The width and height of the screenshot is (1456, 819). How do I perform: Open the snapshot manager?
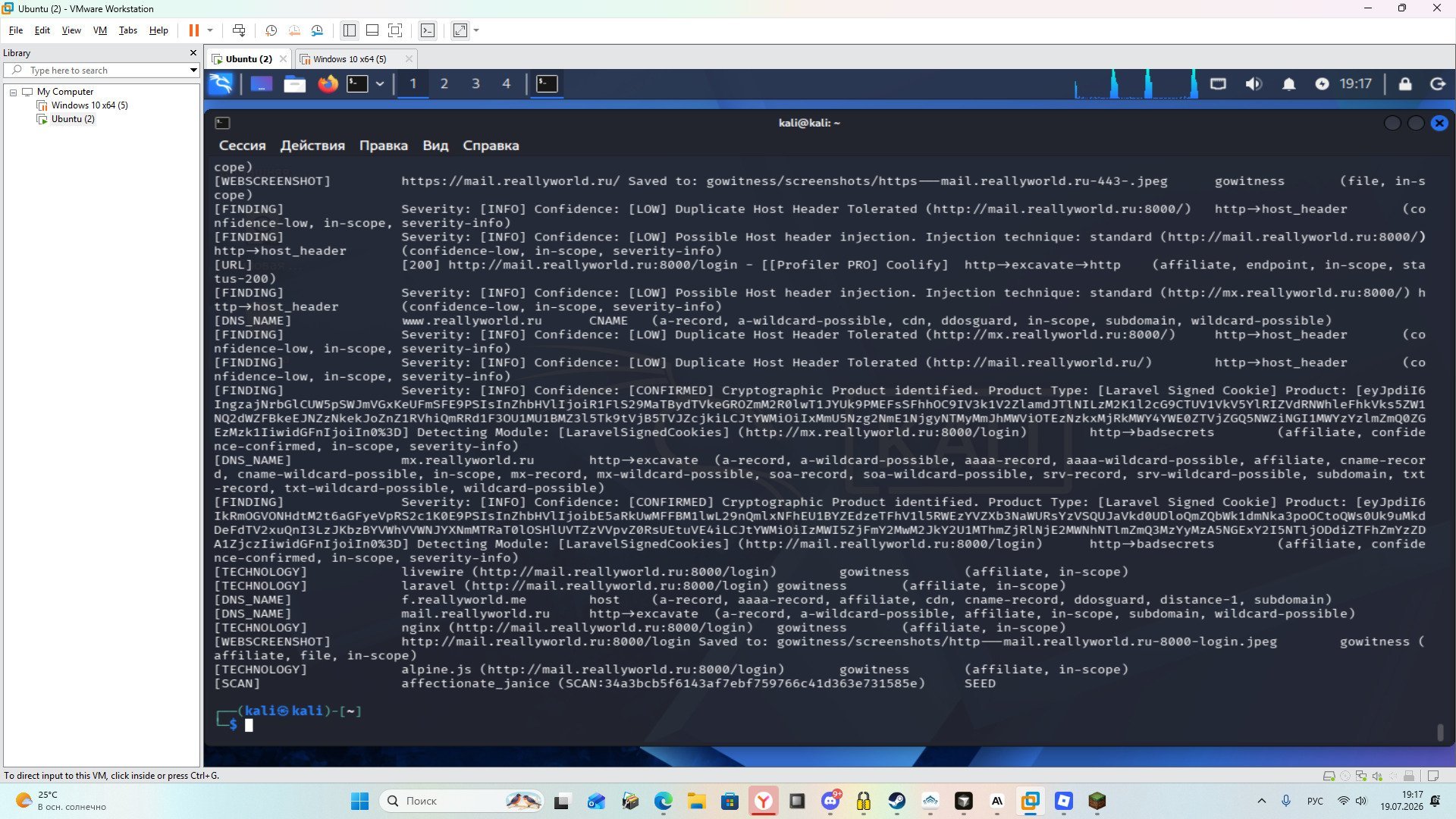pos(317,30)
